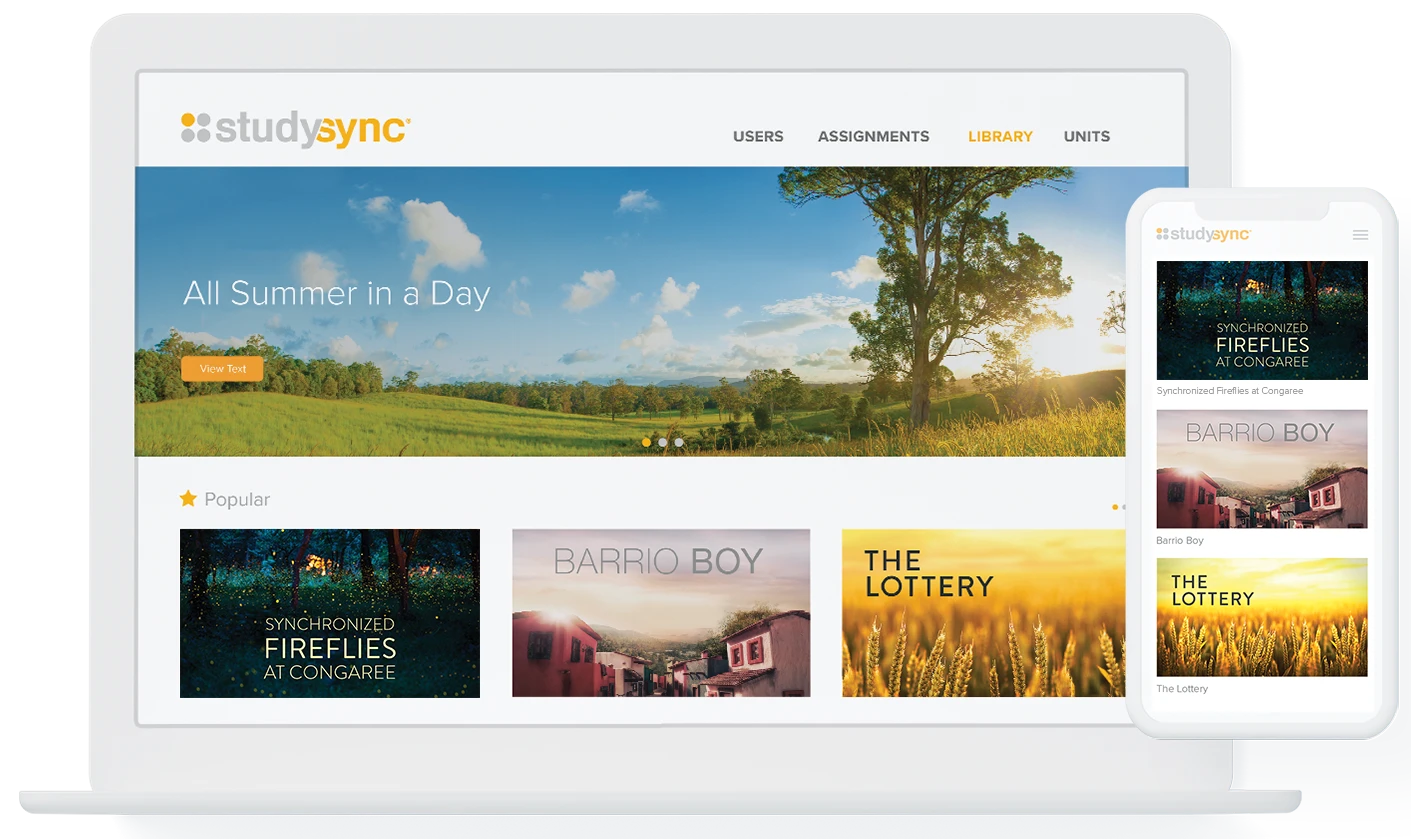Click the StudySync logo on the phone
Image resolution: width=1411 pixels, height=839 pixels.
[x=1204, y=234]
